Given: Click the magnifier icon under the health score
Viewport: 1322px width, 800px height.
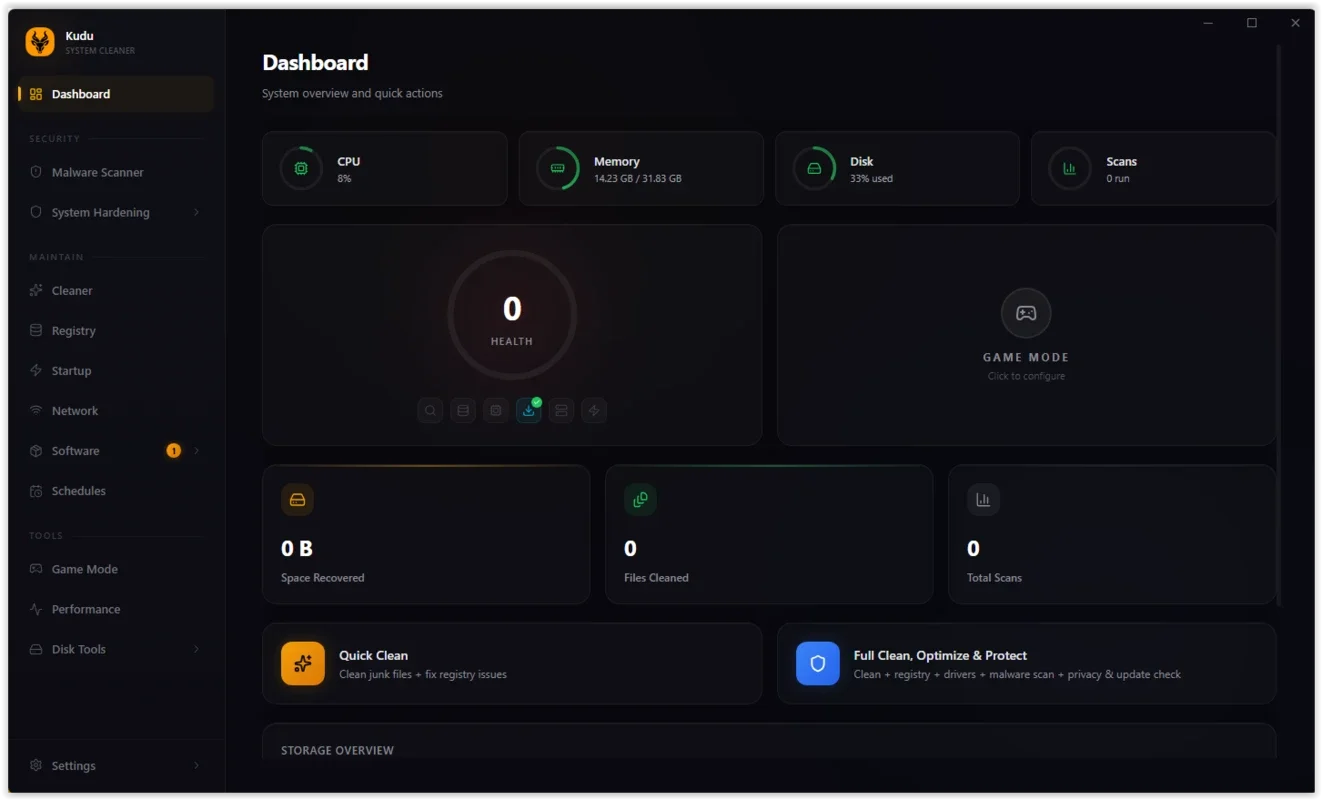Looking at the screenshot, I should tap(430, 410).
